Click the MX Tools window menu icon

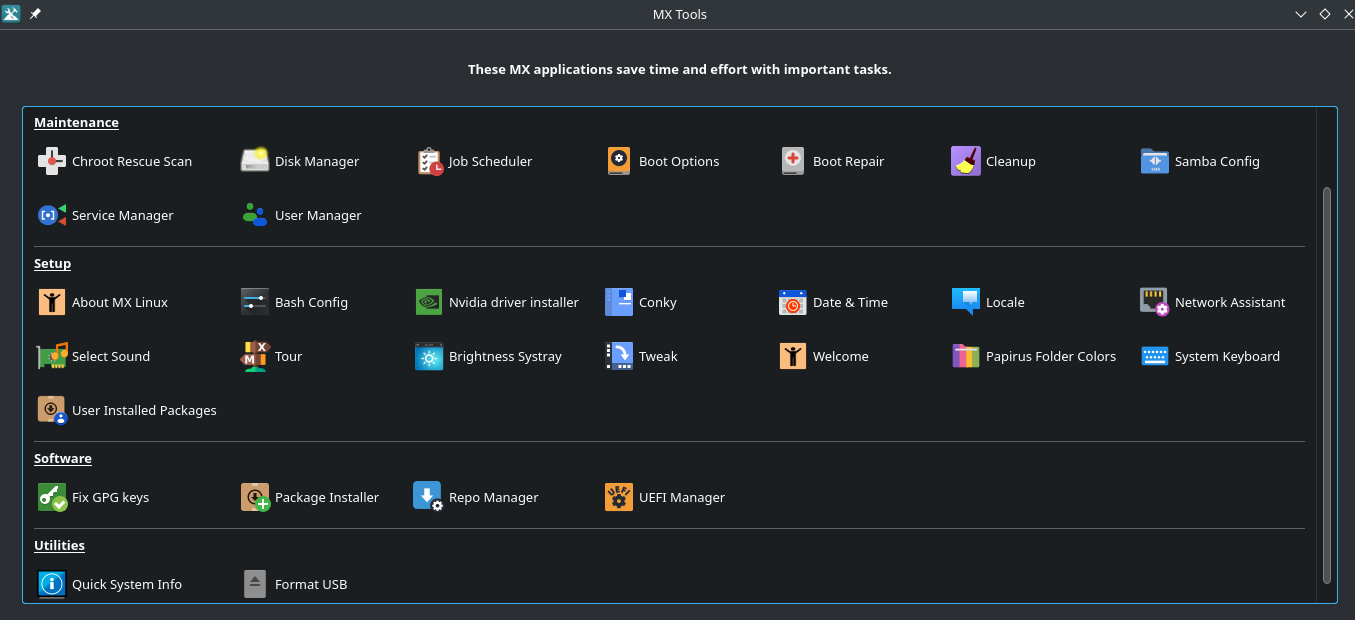click(x=12, y=14)
